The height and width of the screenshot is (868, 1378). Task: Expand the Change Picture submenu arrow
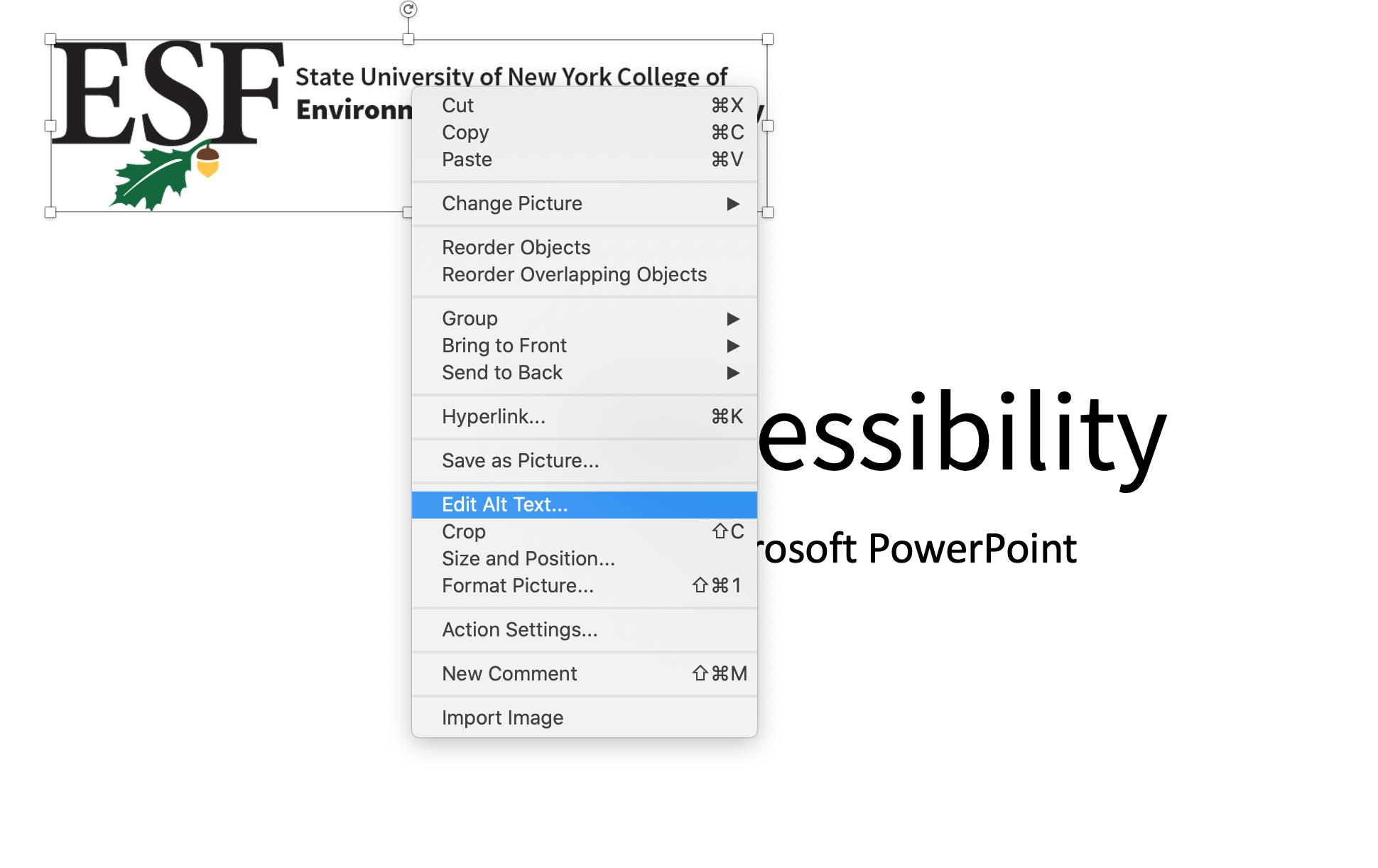coord(733,204)
